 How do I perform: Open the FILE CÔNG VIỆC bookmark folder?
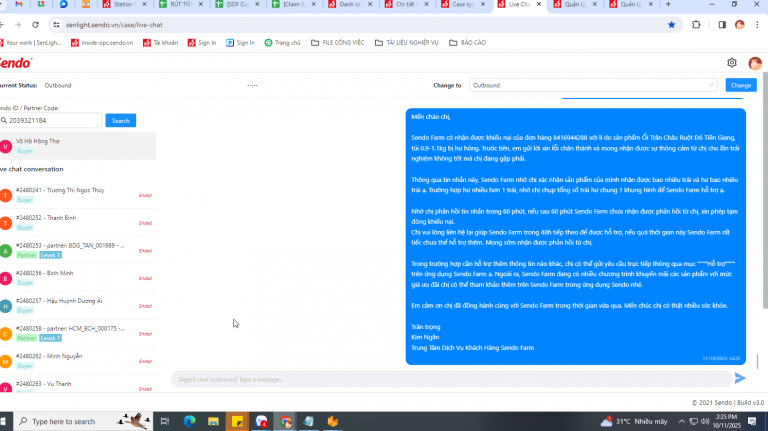(x=337, y=43)
